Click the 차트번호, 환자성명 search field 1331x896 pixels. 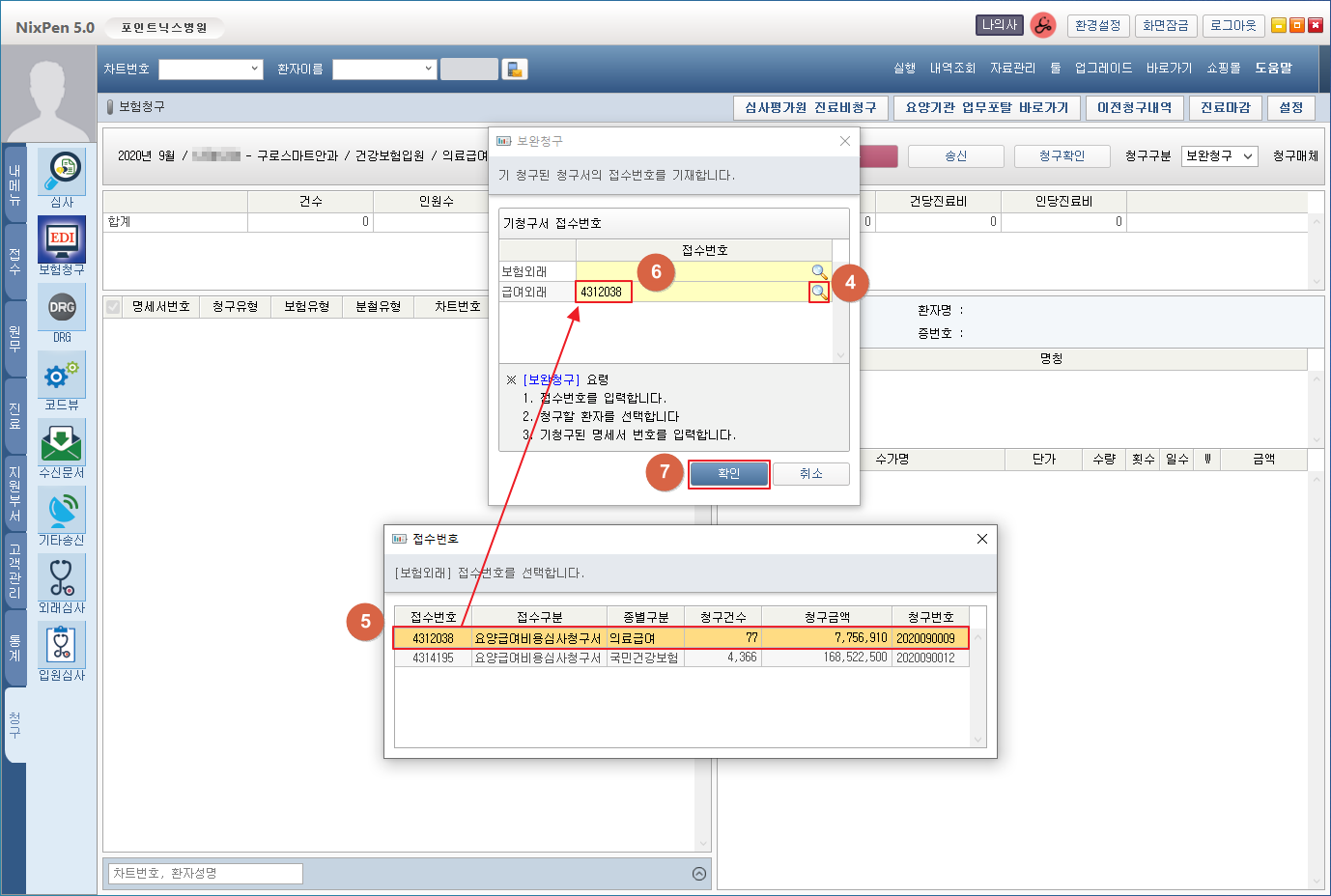[206, 874]
